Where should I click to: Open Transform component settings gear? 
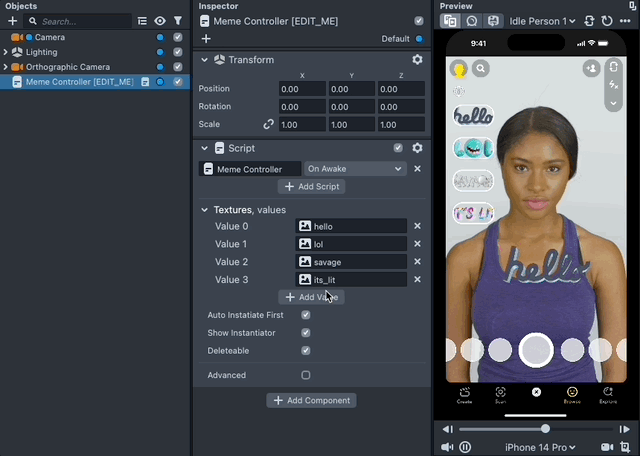tap(417, 60)
